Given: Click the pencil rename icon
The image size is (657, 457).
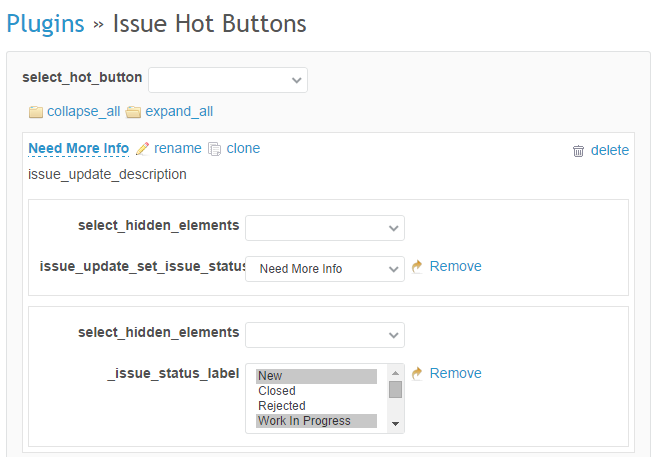Looking at the screenshot, I should 142,149.
